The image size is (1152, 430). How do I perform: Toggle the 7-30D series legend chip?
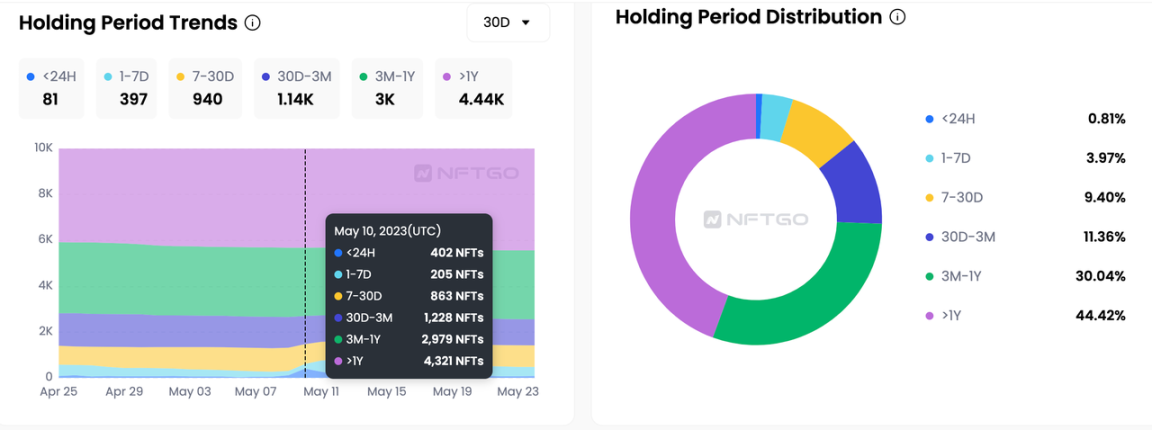tap(205, 88)
